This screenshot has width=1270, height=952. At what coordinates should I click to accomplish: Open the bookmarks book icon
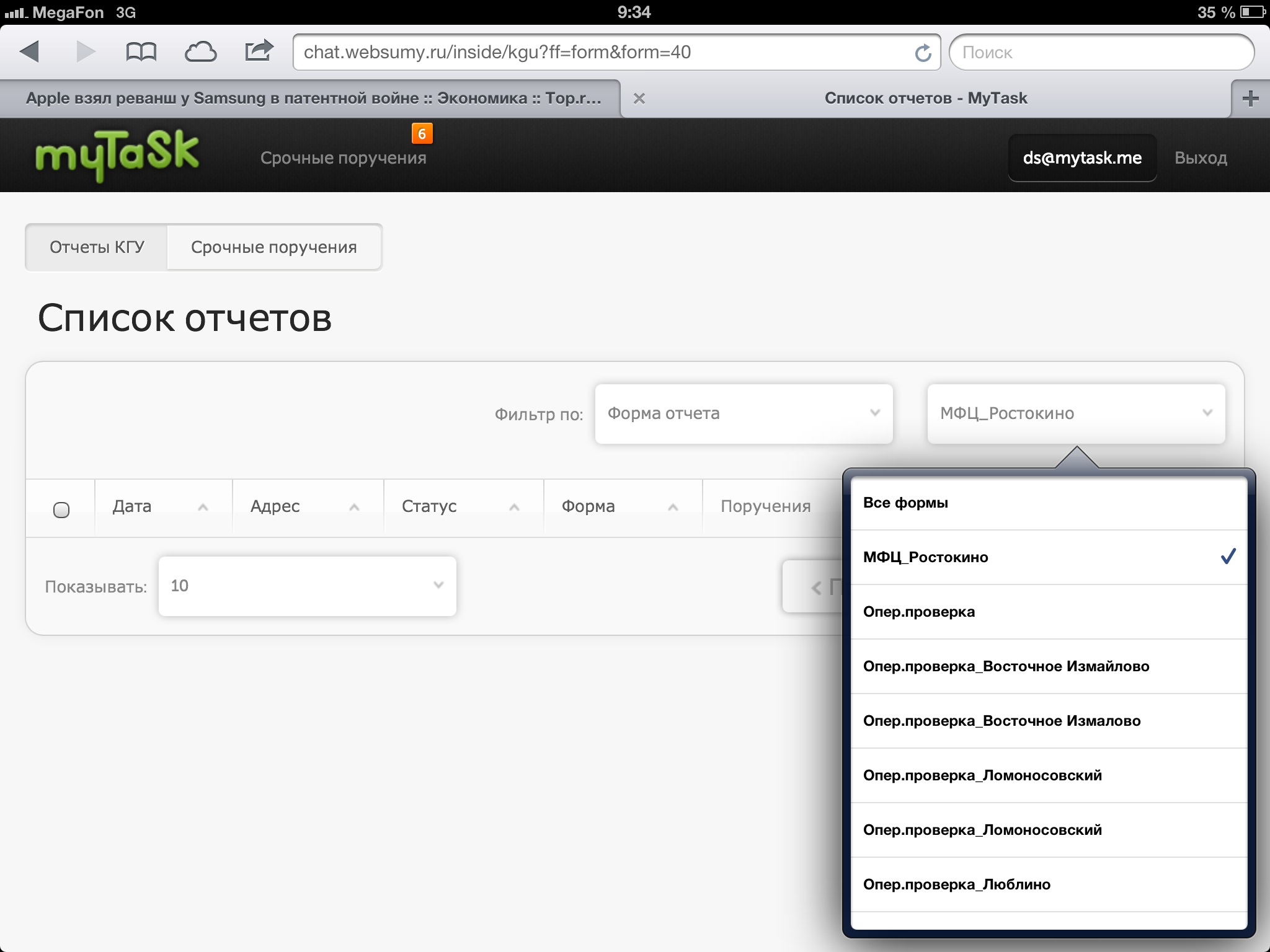pyautogui.click(x=141, y=52)
